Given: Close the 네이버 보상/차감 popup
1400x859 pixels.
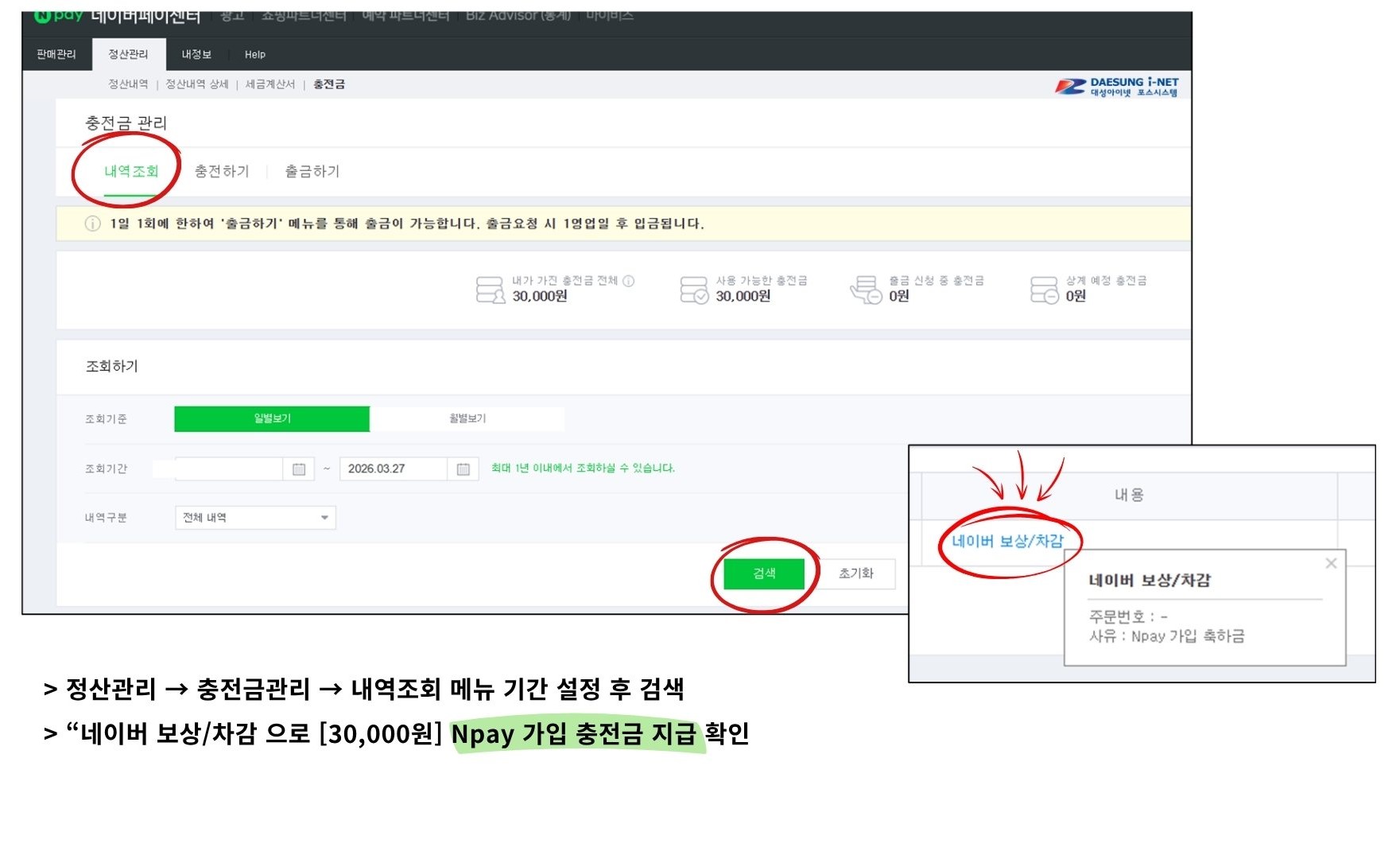Looking at the screenshot, I should (1331, 563).
